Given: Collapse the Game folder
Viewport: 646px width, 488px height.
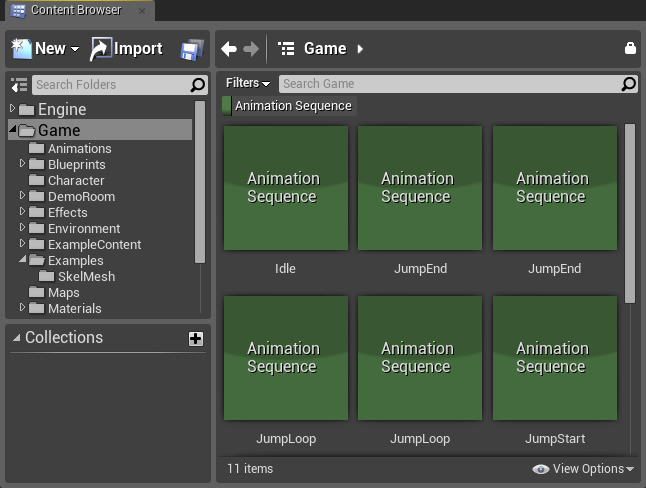Looking at the screenshot, I should pos(12,129).
